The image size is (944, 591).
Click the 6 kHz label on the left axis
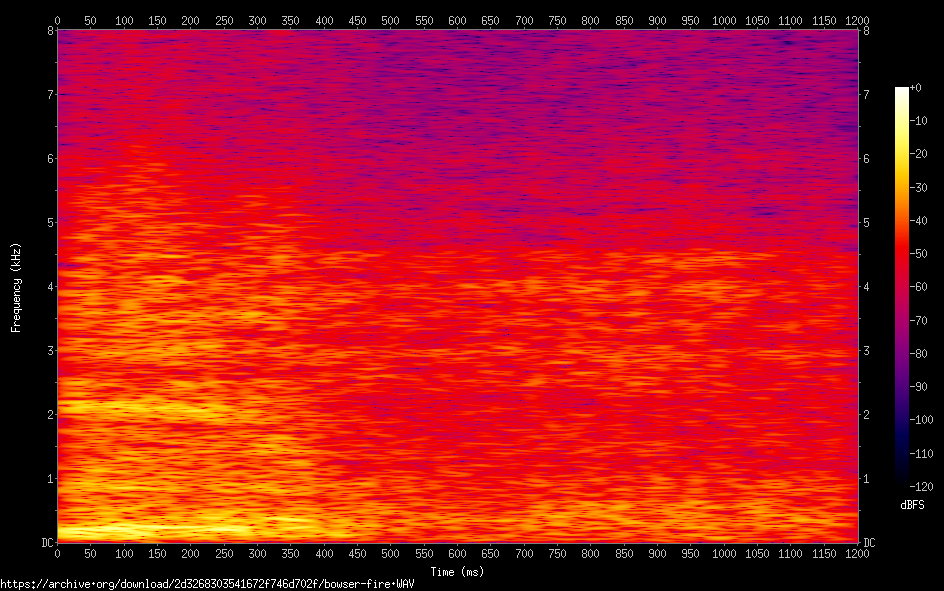point(48,159)
